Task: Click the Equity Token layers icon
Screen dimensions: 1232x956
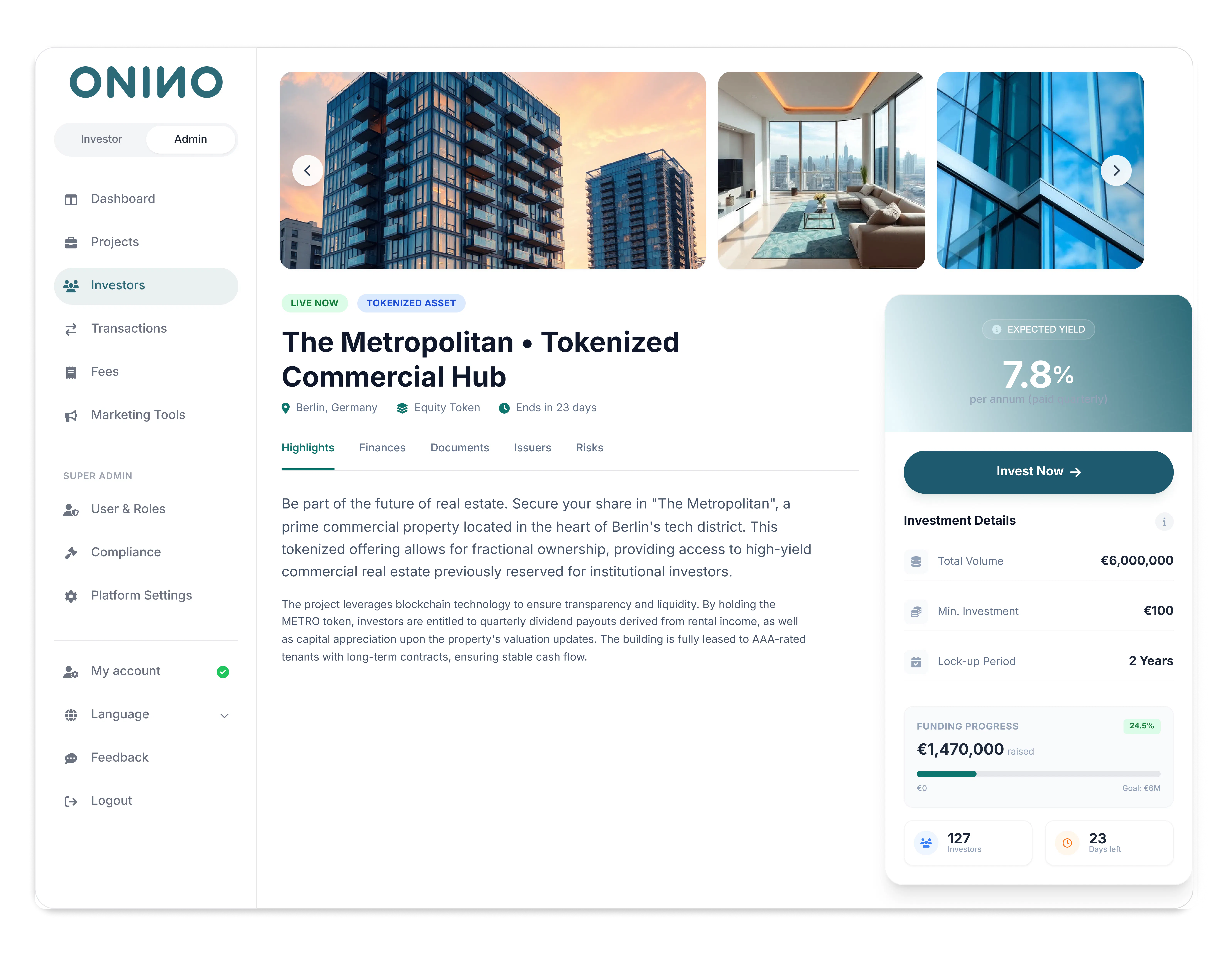Action: [402, 408]
